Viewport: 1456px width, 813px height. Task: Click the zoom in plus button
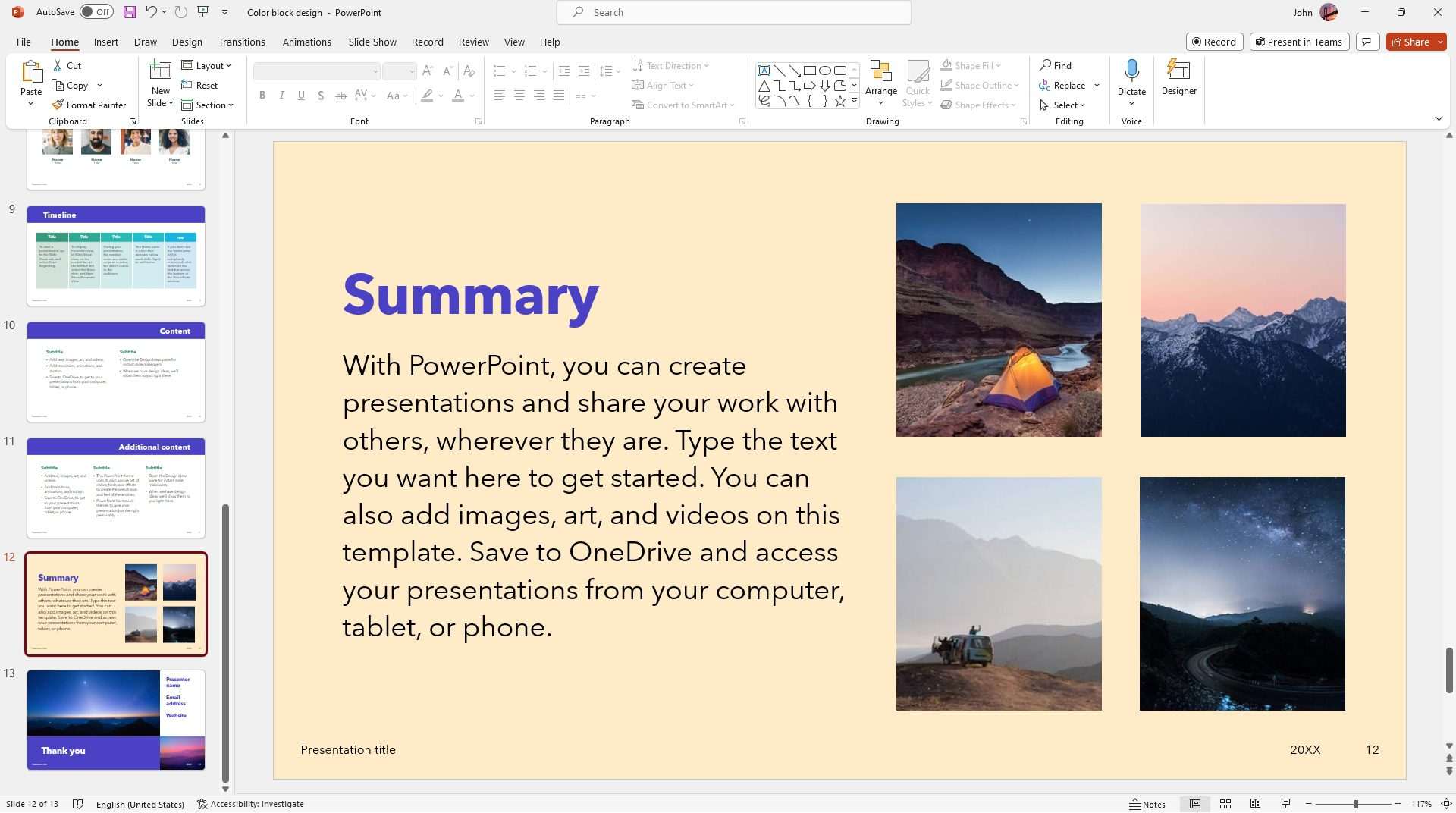1398,804
